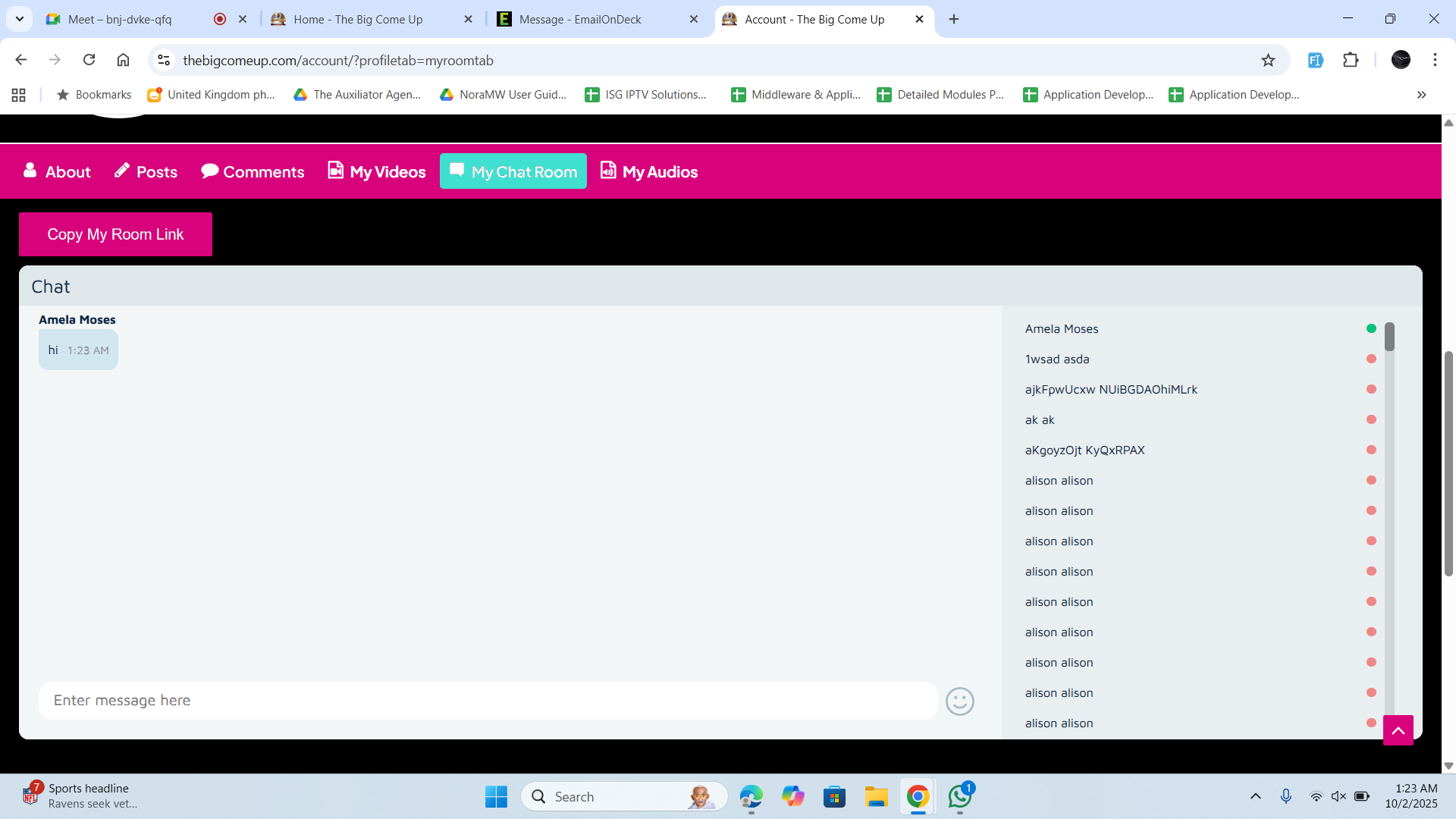Show hidden system tray icons chevron
This screenshot has width=1456, height=819.
pos(1255,796)
